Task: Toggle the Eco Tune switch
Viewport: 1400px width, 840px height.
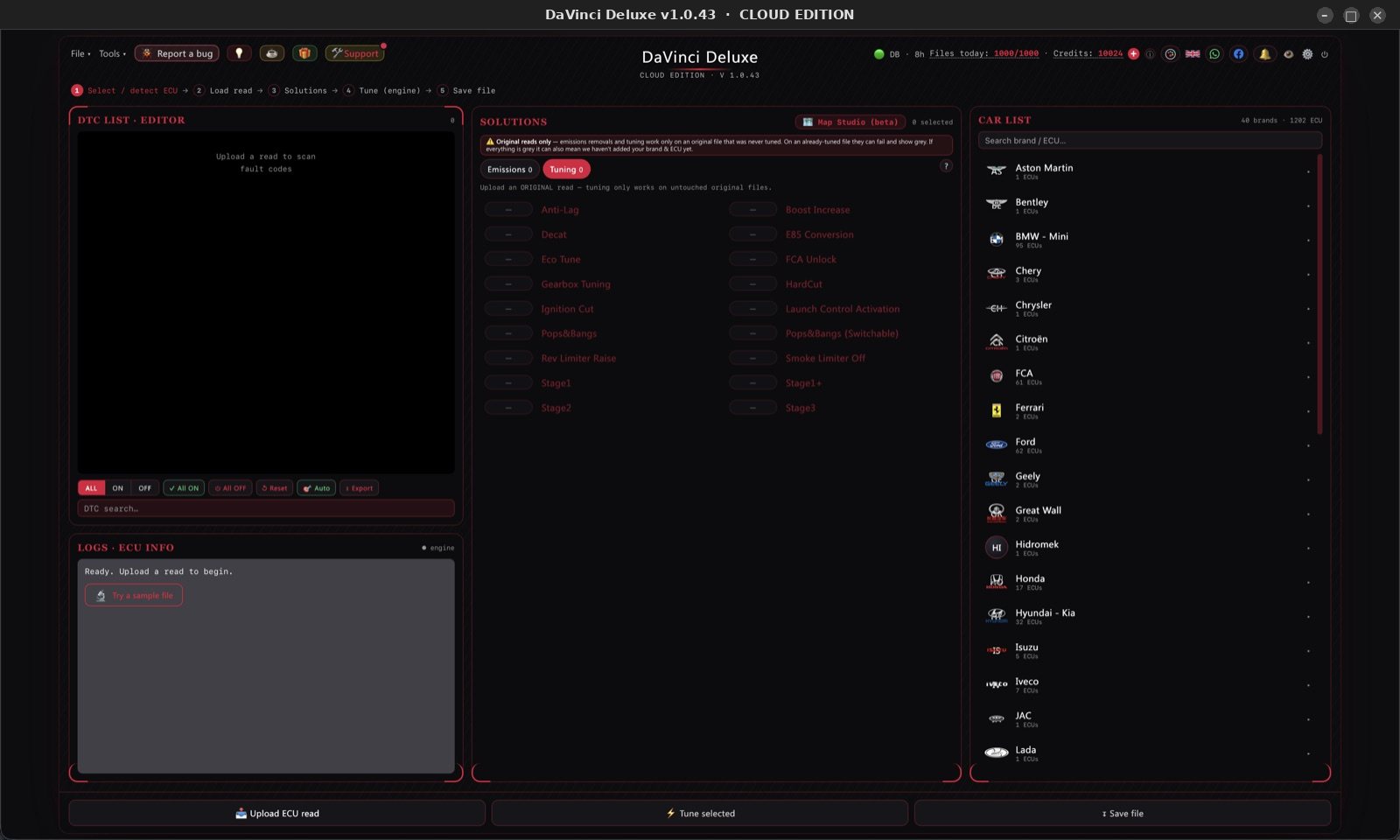Action: point(508,259)
